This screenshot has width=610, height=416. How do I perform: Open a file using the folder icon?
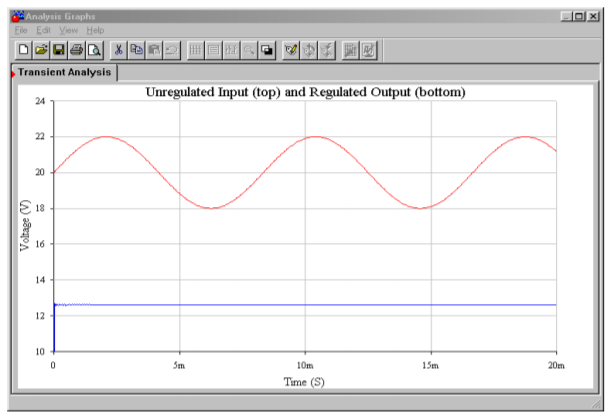pyautogui.click(x=41, y=49)
